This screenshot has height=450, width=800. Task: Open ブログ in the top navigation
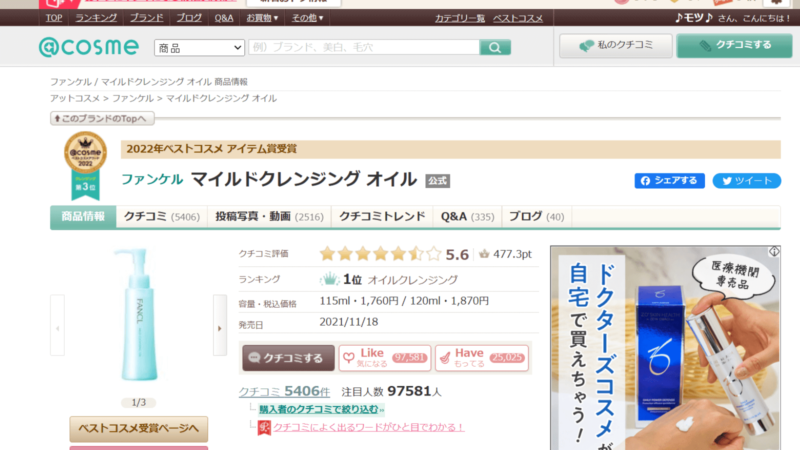tap(189, 18)
